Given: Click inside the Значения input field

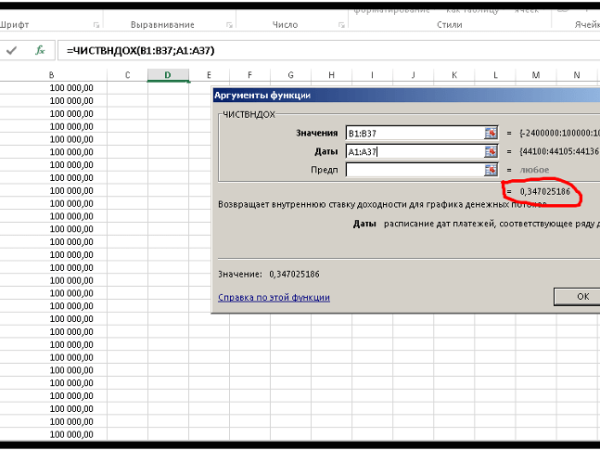Looking at the screenshot, I should point(413,132).
